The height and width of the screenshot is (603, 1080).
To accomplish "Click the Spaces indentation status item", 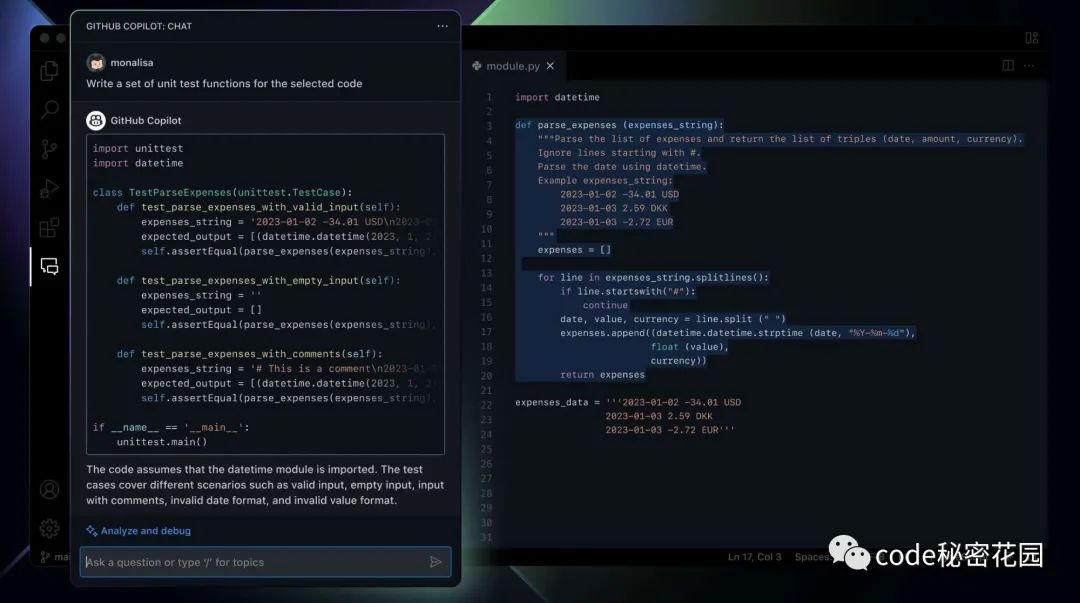I will [813, 557].
